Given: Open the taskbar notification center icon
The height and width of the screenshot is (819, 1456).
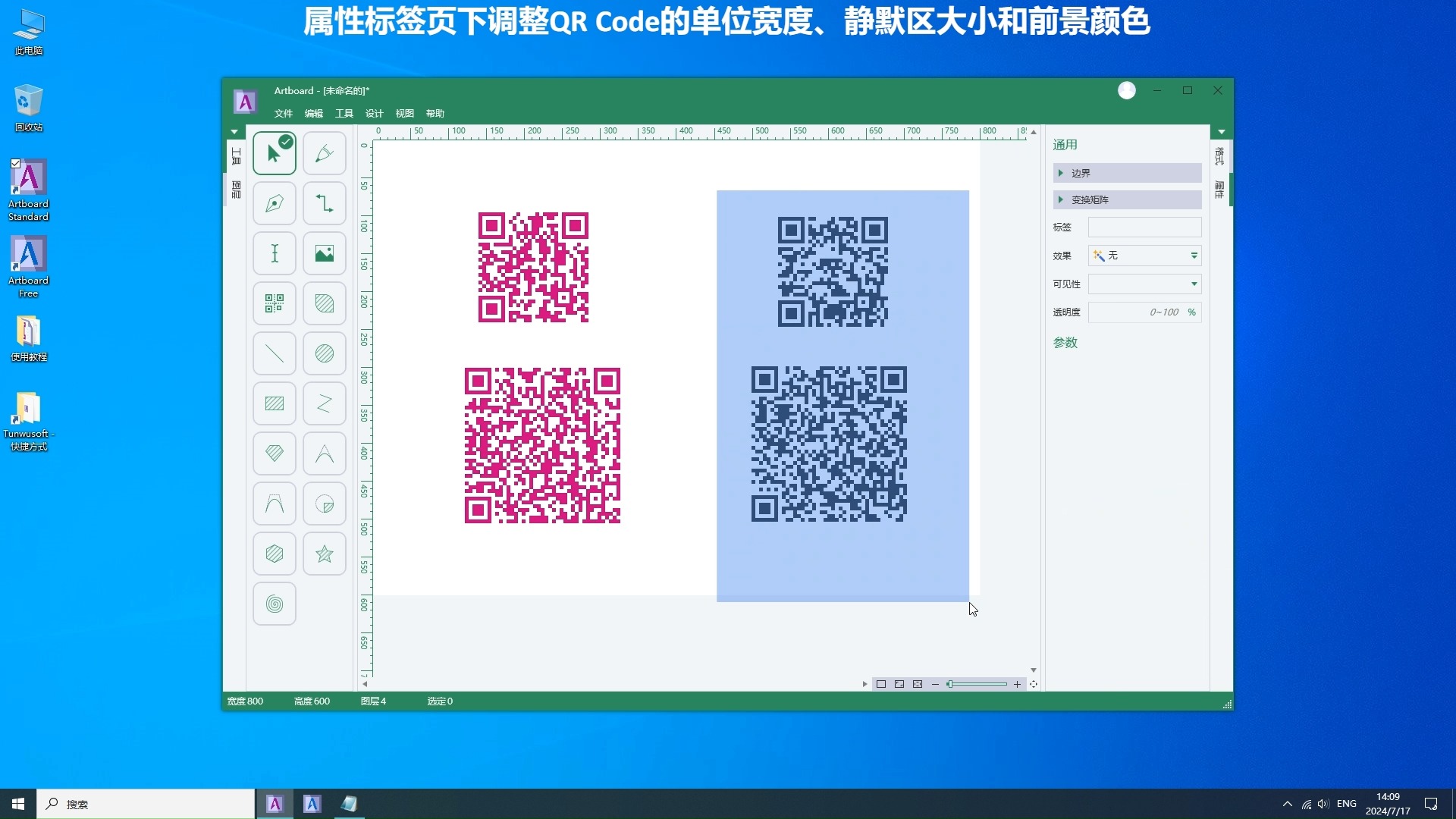Looking at the screenshot, I should tap(1431, 804).
